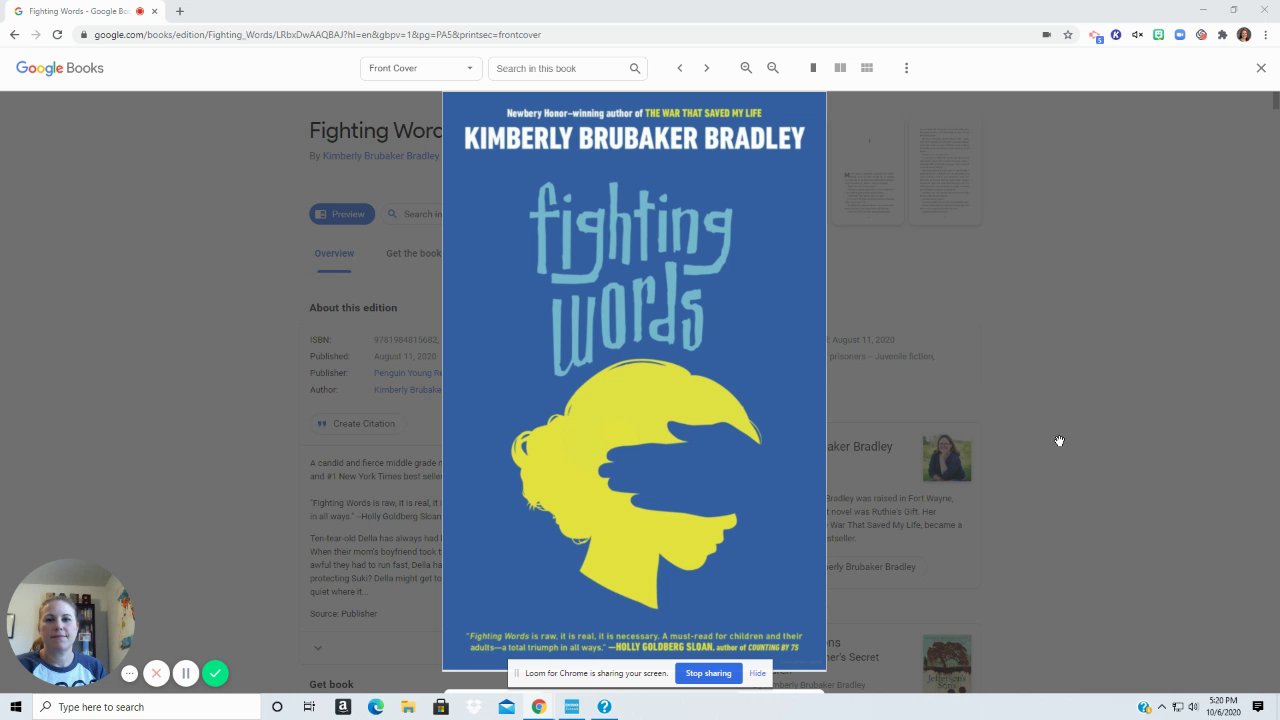Image resolution: width=1280 pixels, height=720 pixels.
Task: Open the Get the book tab
Action: [x=413, y=253]
